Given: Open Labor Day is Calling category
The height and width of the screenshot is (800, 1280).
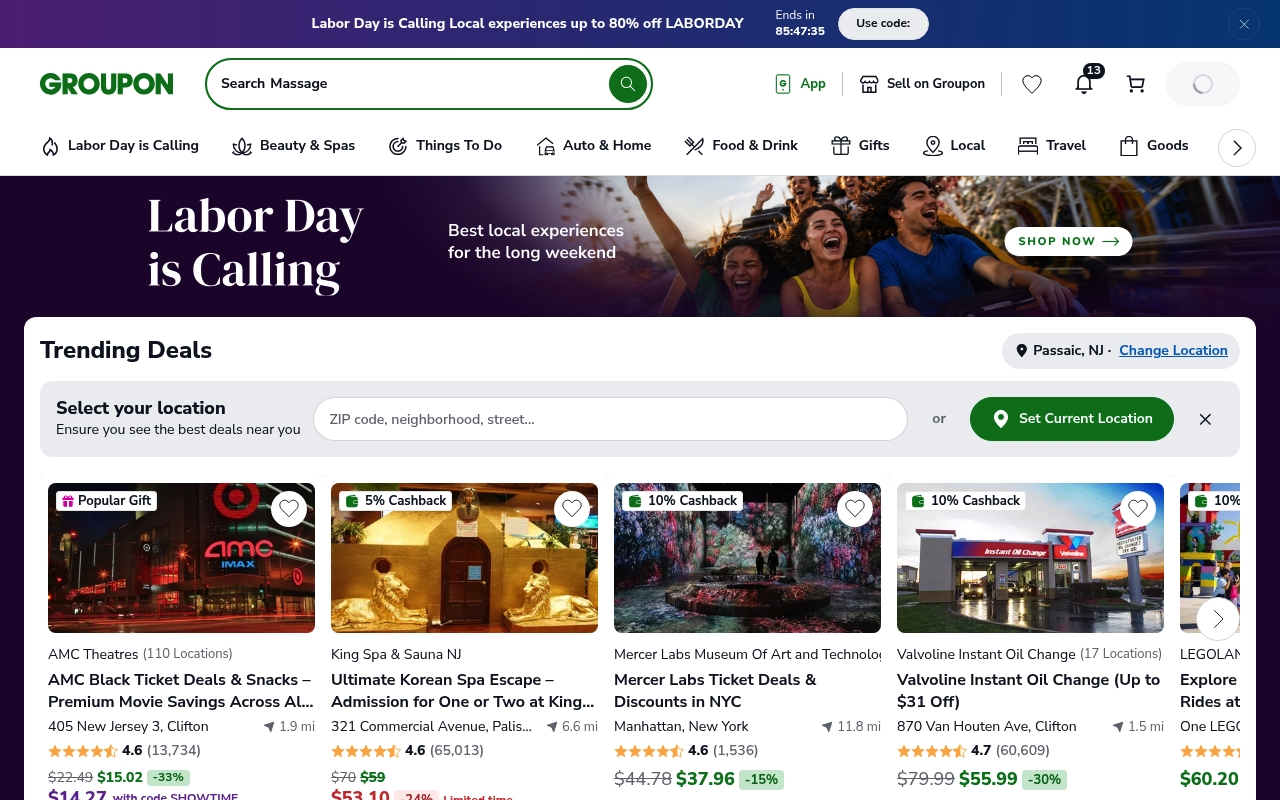Looking at the screenshot, I should [119, 146].
